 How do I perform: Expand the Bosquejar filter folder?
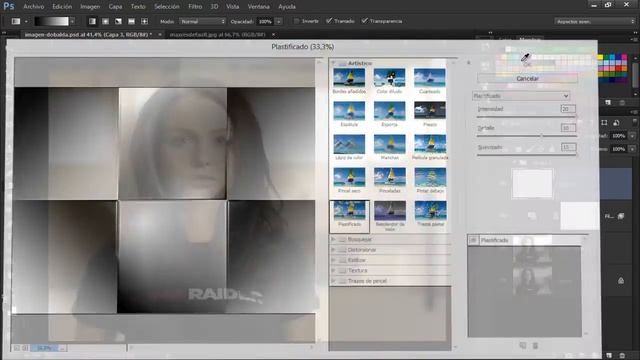pyautogui.click(x=333, y=239)
